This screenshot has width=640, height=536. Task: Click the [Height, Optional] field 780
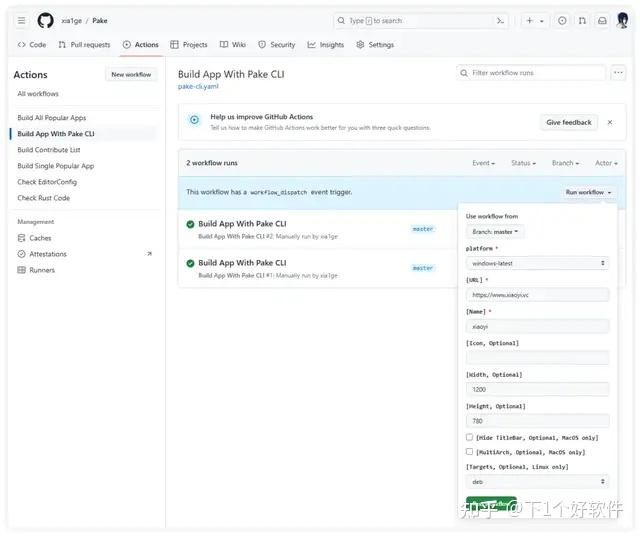point(538,421)
